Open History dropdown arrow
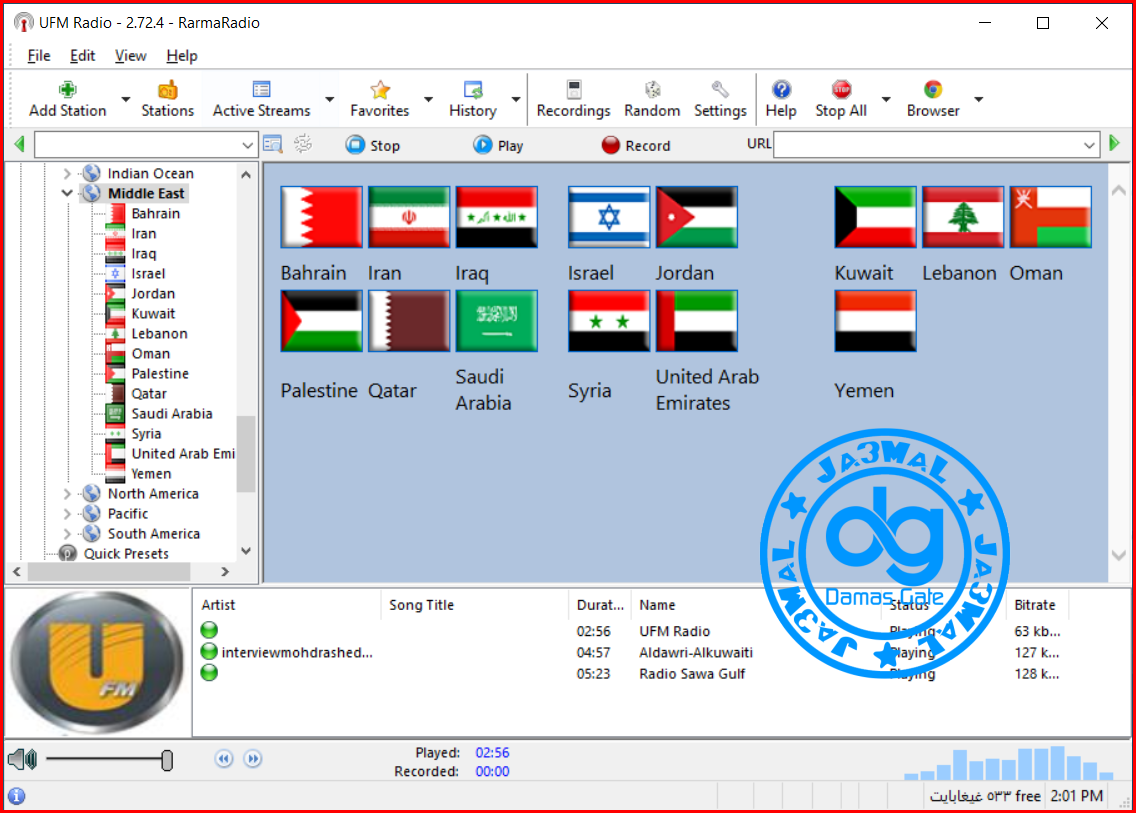 tap(516, 99)
